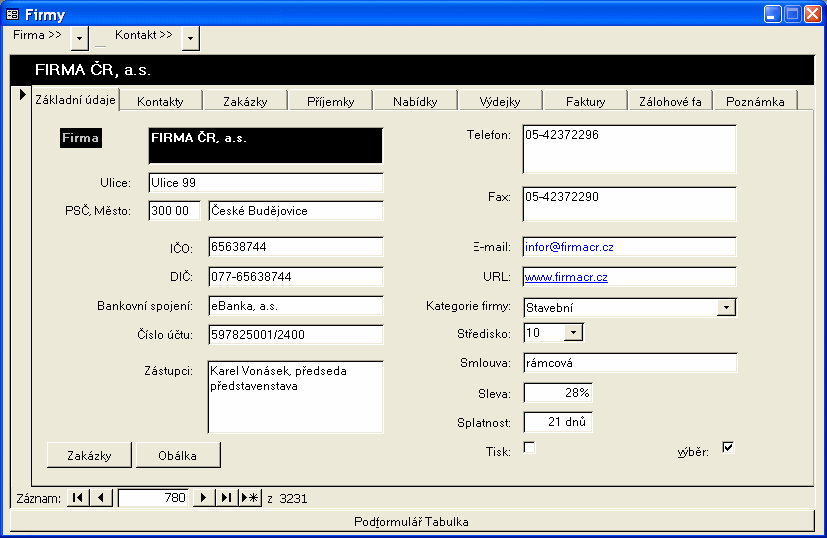Uncheck the výběr checkbox
This screenshot has height=538, width=827.
tap(728, 448)
